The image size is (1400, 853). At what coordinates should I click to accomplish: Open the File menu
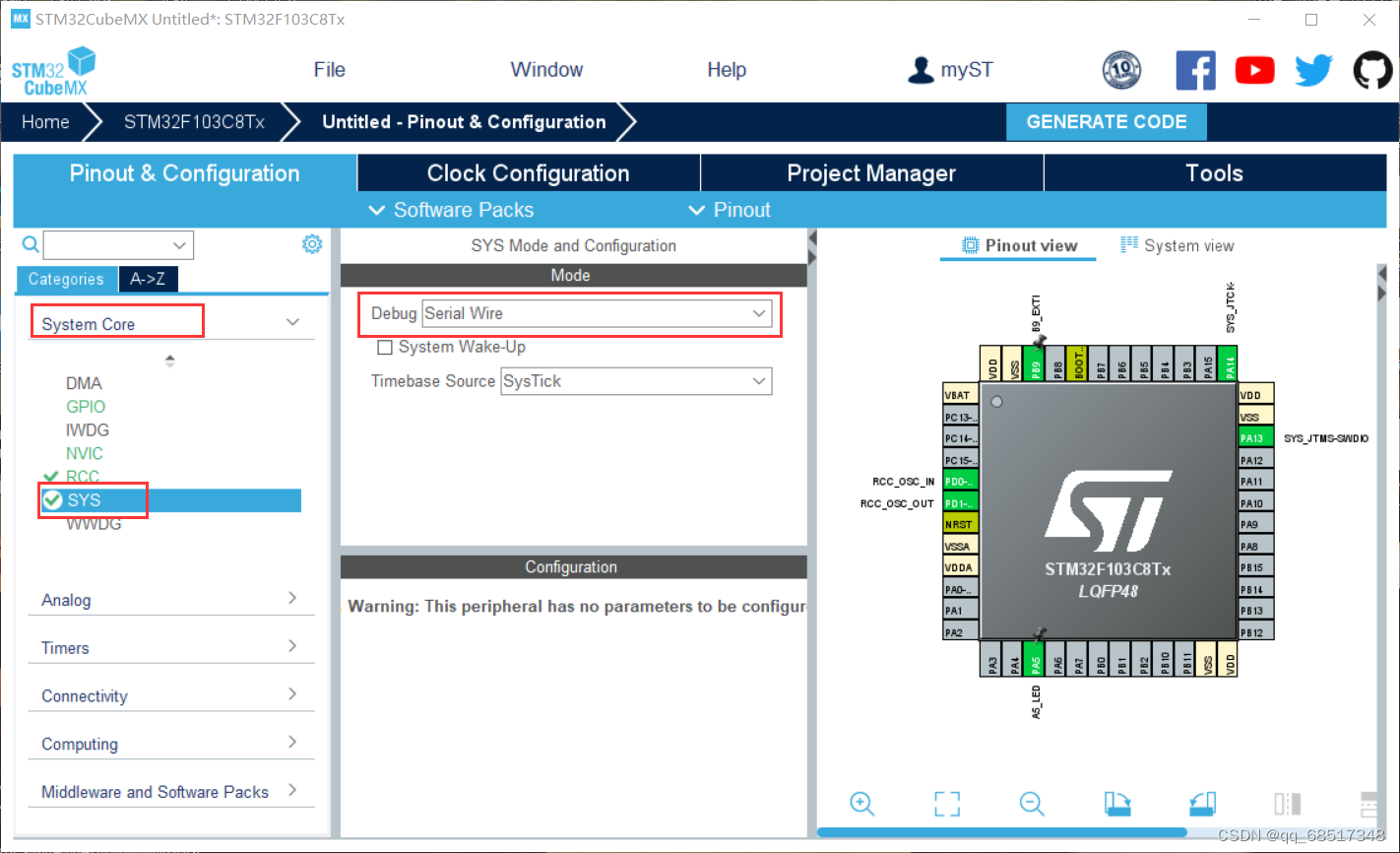point(329,69)
